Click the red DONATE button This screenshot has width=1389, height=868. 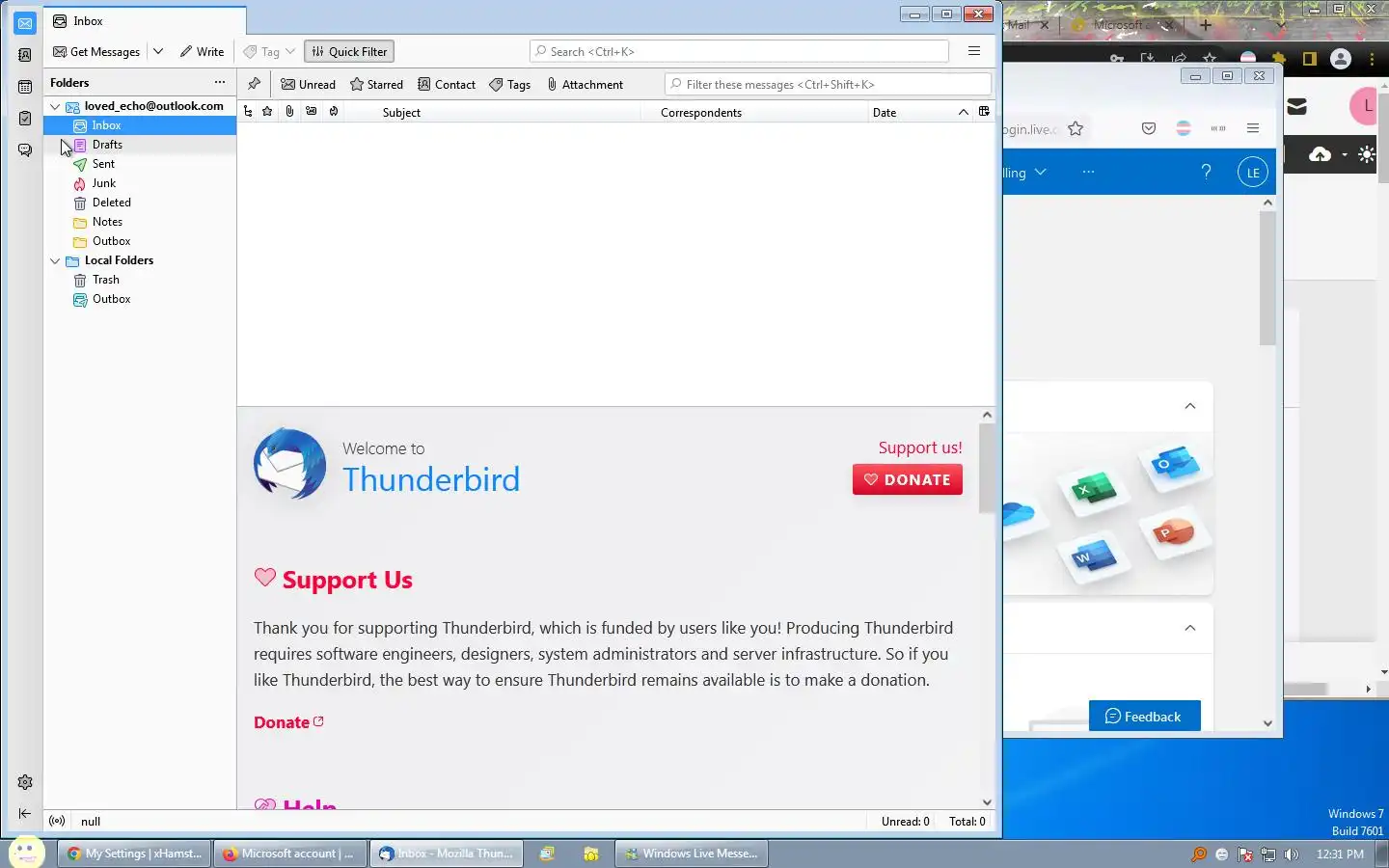tap(907, 479)
